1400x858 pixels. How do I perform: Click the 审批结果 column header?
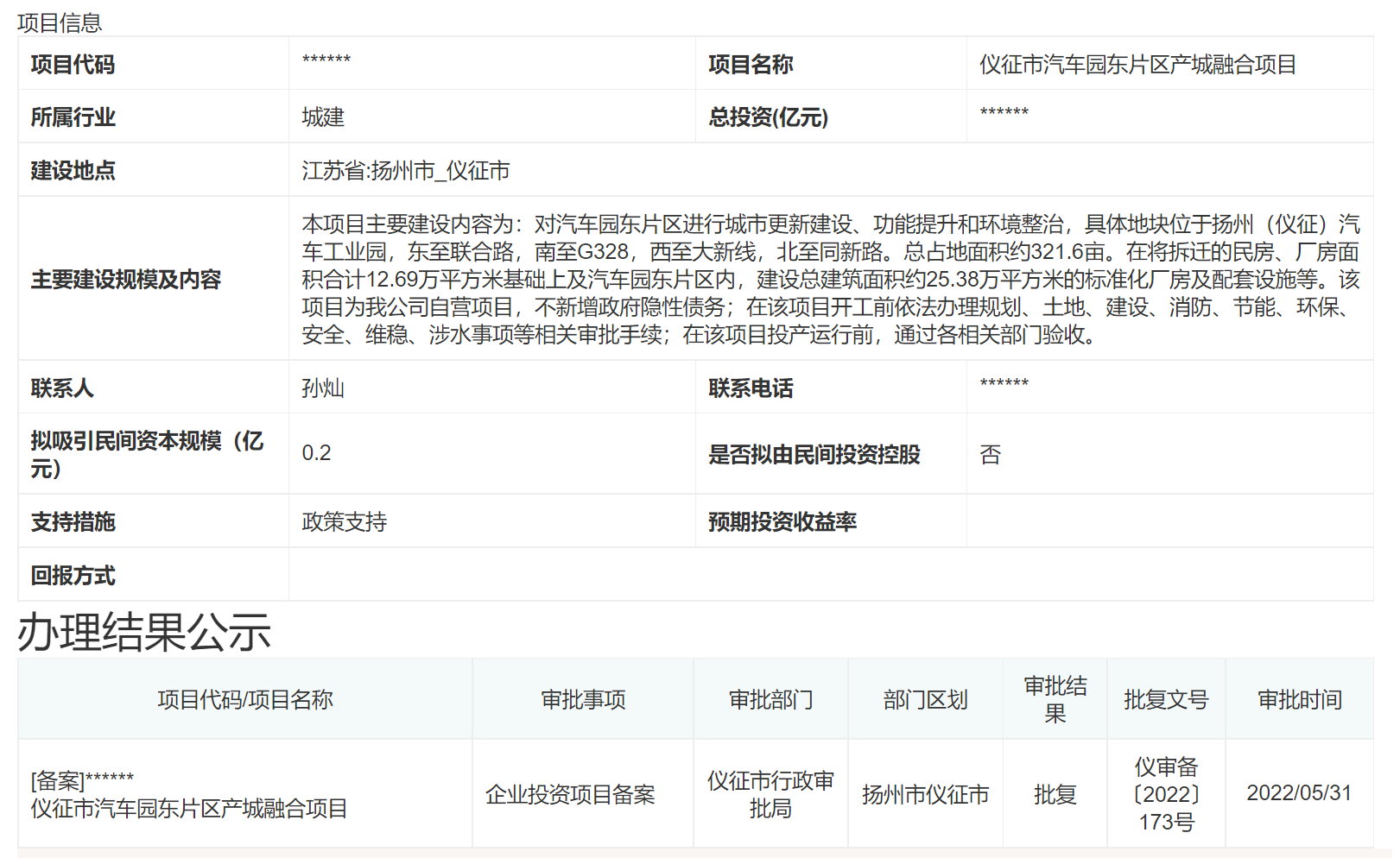[x=1055, y=700]
